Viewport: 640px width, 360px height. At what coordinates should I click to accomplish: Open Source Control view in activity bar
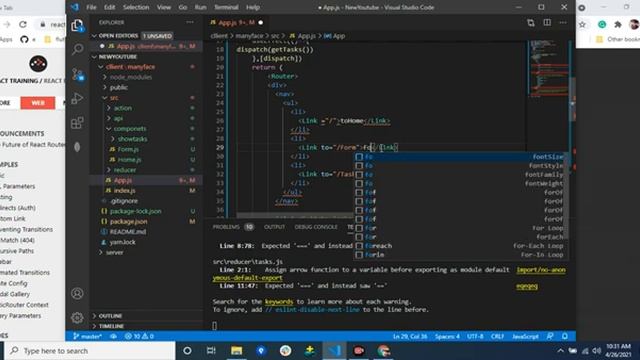coord(77,74)
